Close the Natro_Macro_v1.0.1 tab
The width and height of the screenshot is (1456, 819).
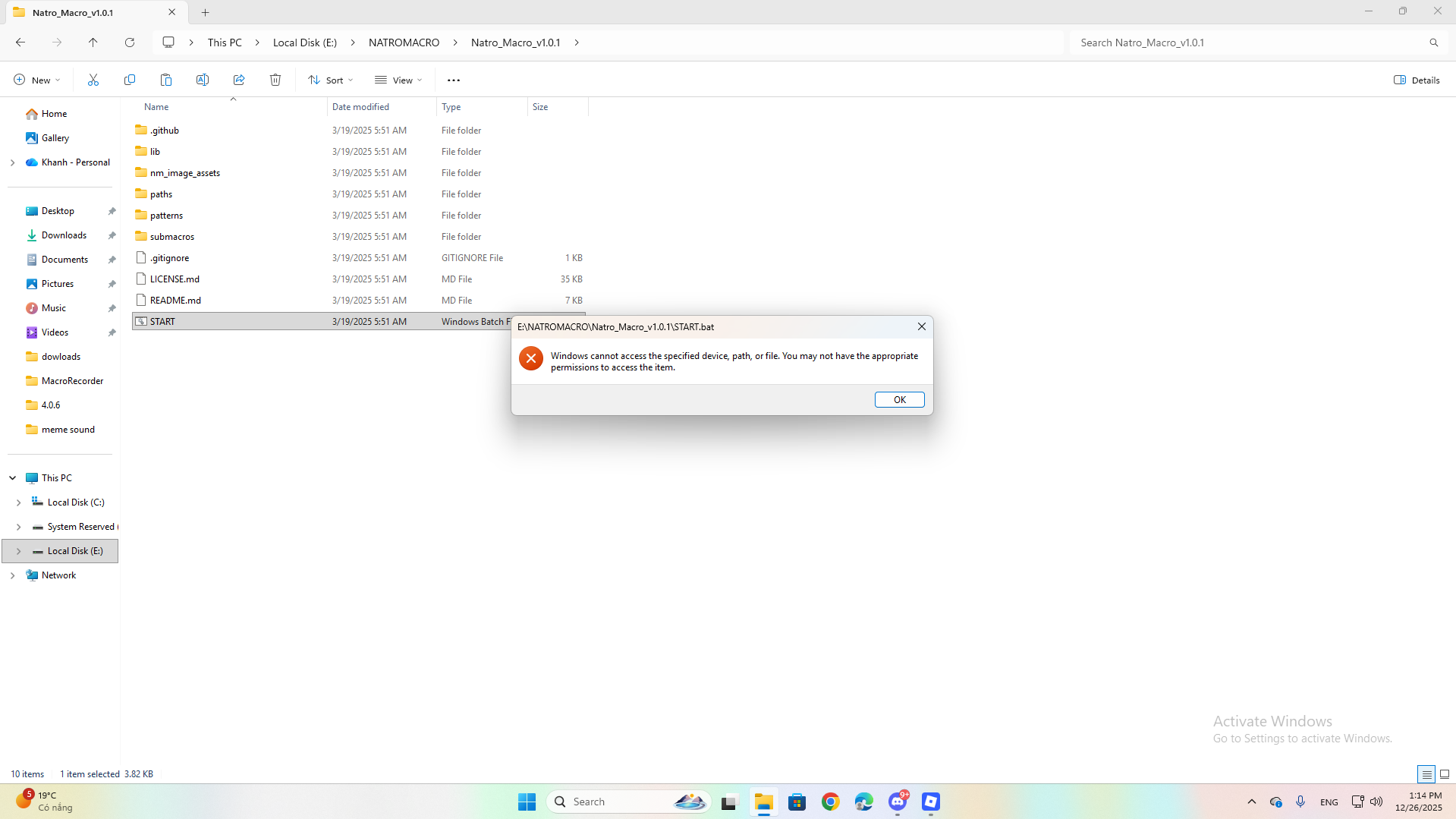coord(171,12)
